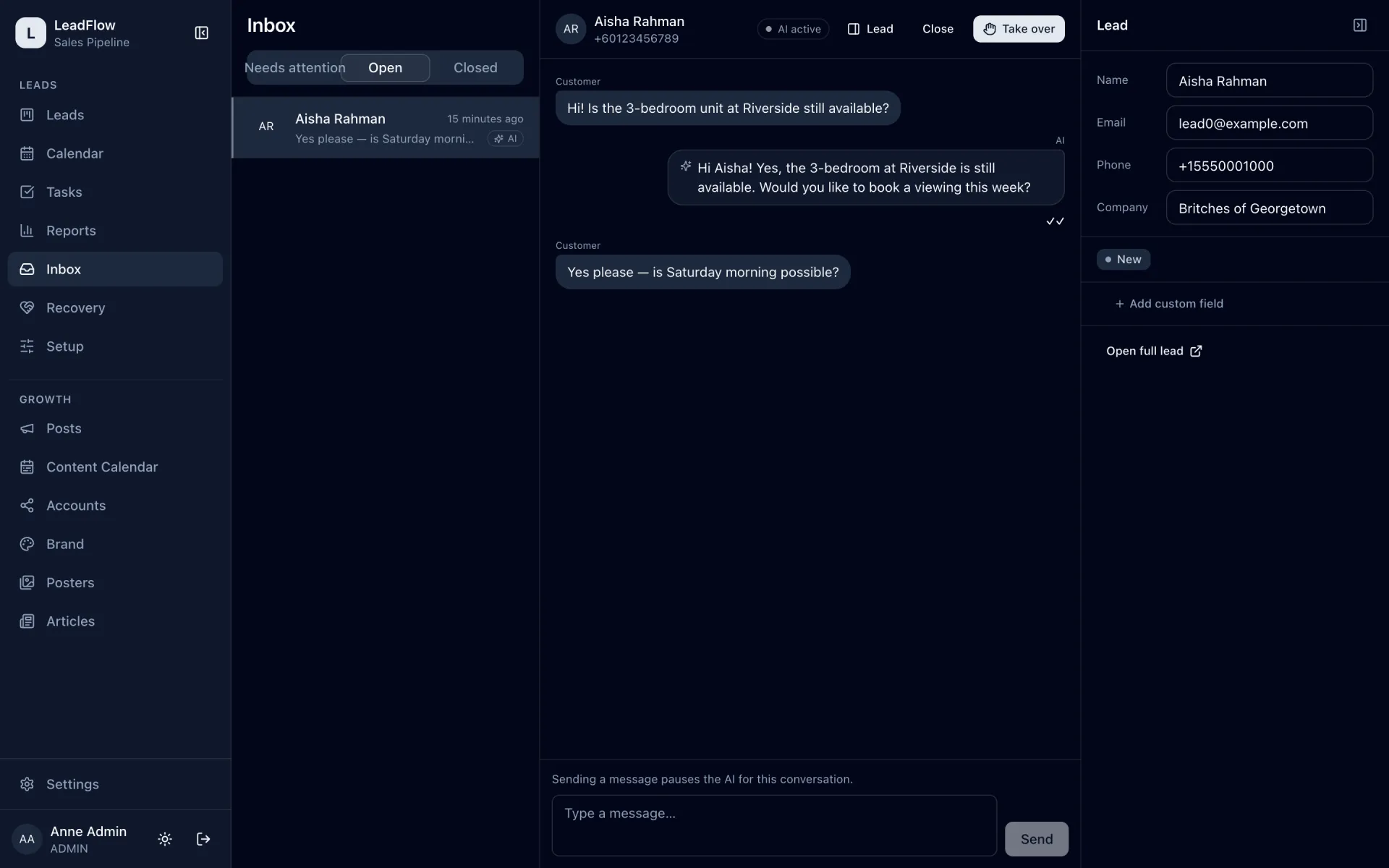
Task: Toggle light/dark theme sun icon
Action: [x=165, y=839]
